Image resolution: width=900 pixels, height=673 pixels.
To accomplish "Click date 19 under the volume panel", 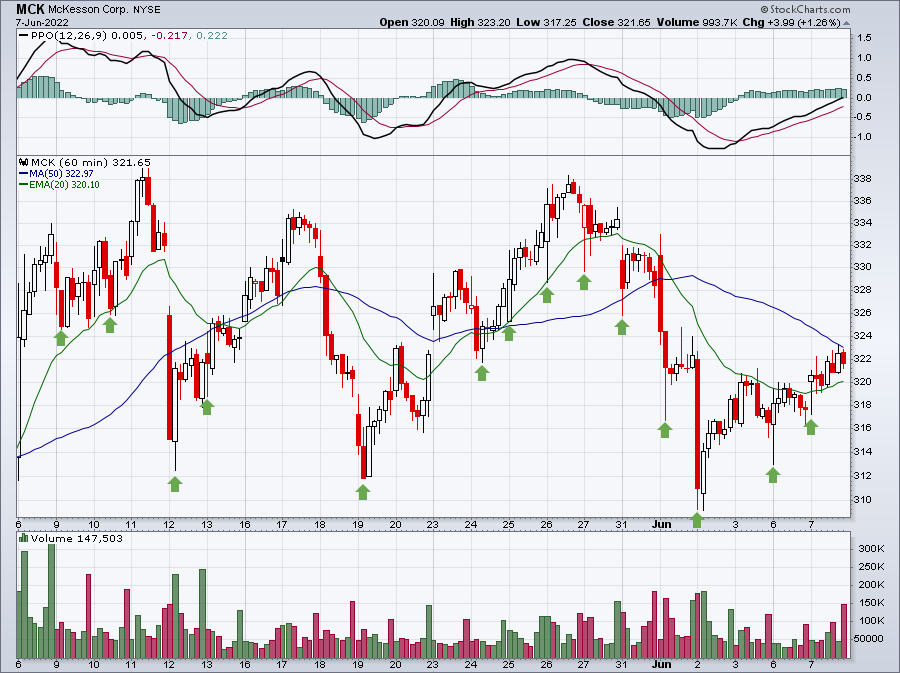I will pyautogui.click(x=358, y=664).
